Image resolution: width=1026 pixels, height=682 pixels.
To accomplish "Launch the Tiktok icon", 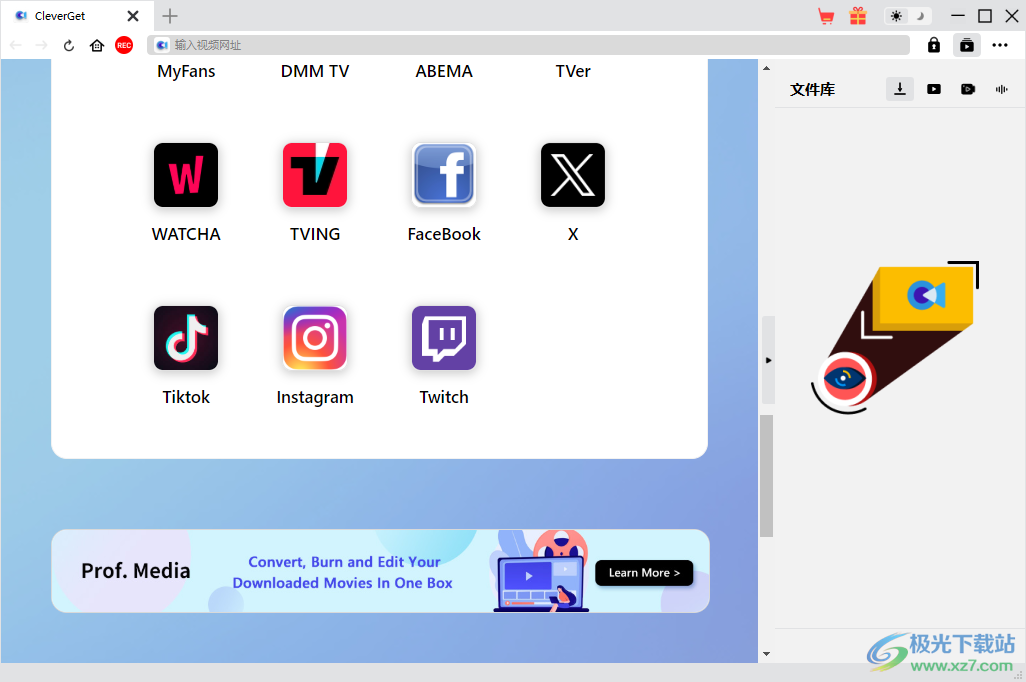I will 186,338.
